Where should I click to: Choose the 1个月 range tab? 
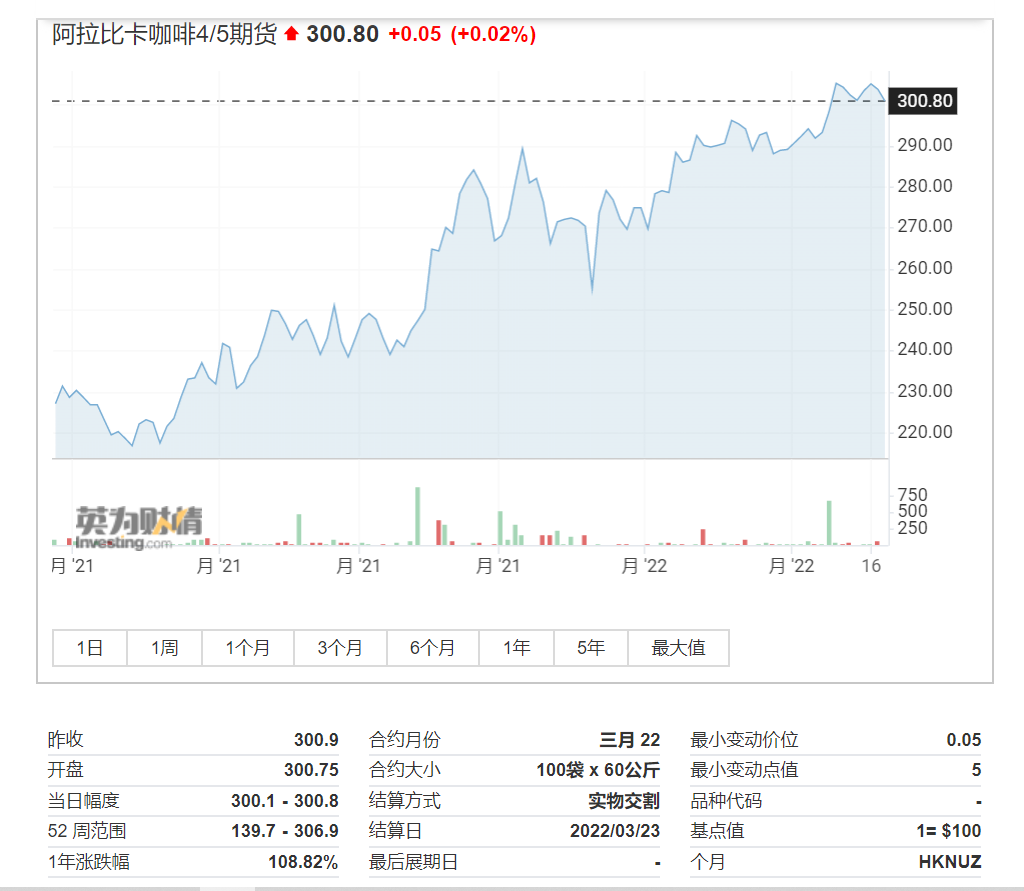[248, 647]
